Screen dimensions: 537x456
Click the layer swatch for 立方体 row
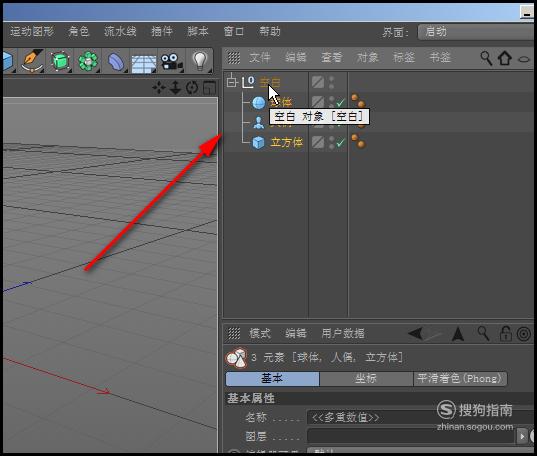click(318, 143)
